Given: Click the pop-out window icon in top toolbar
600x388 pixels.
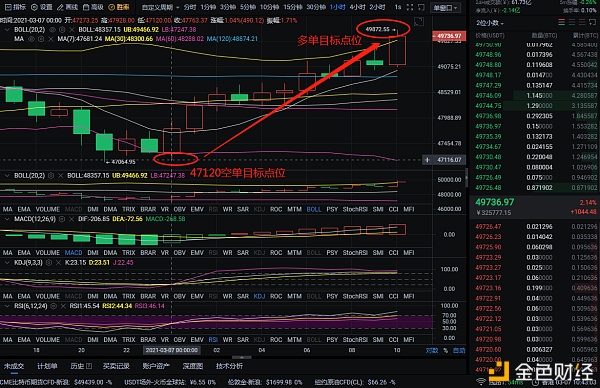Looking at the screenshot, I should point(421,7).
